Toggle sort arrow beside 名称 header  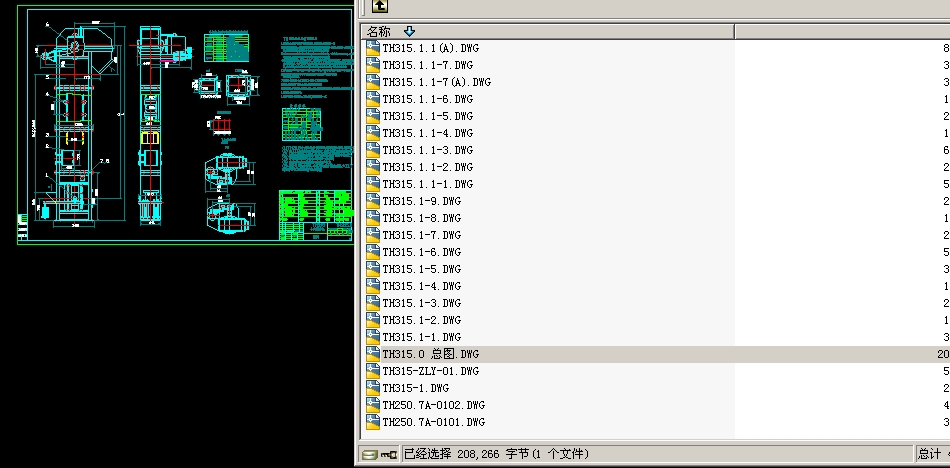click(409, 32)
